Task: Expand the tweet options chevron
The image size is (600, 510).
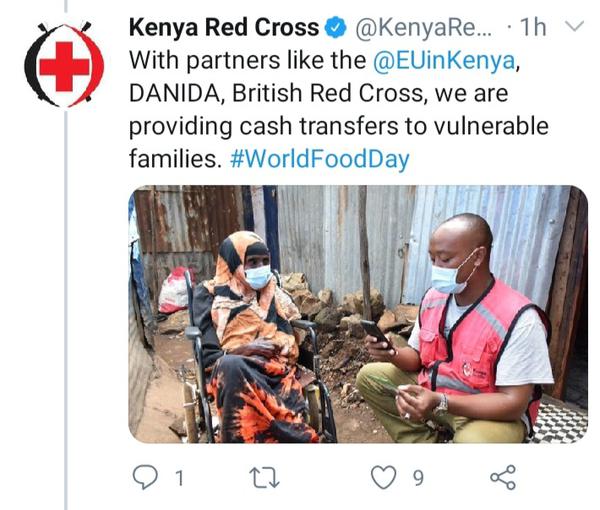Action: (575, 26)
